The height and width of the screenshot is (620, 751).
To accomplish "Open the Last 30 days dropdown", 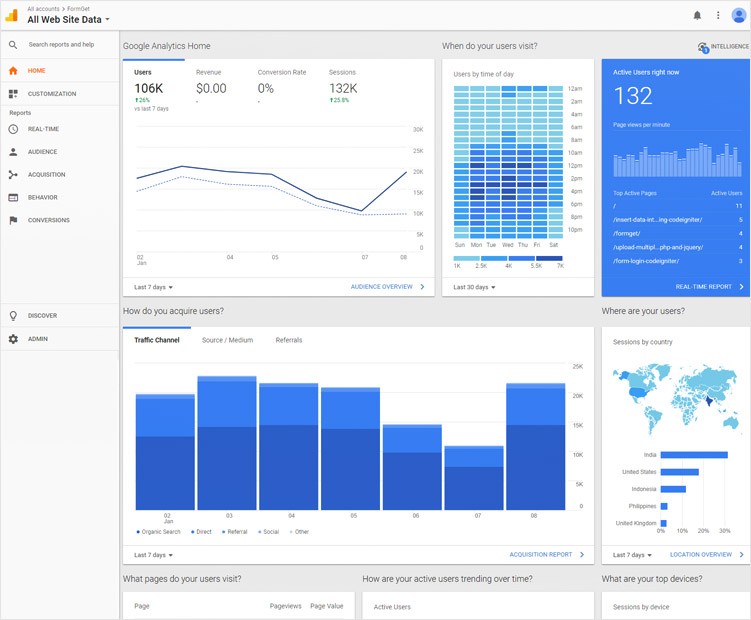I will [x=474, y=287].
